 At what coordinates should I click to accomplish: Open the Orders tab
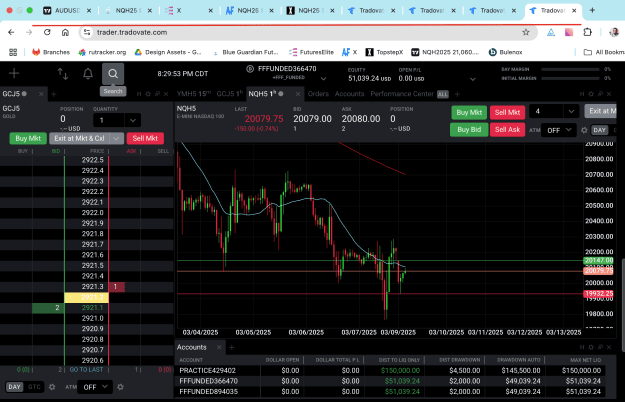pos(318,94)
